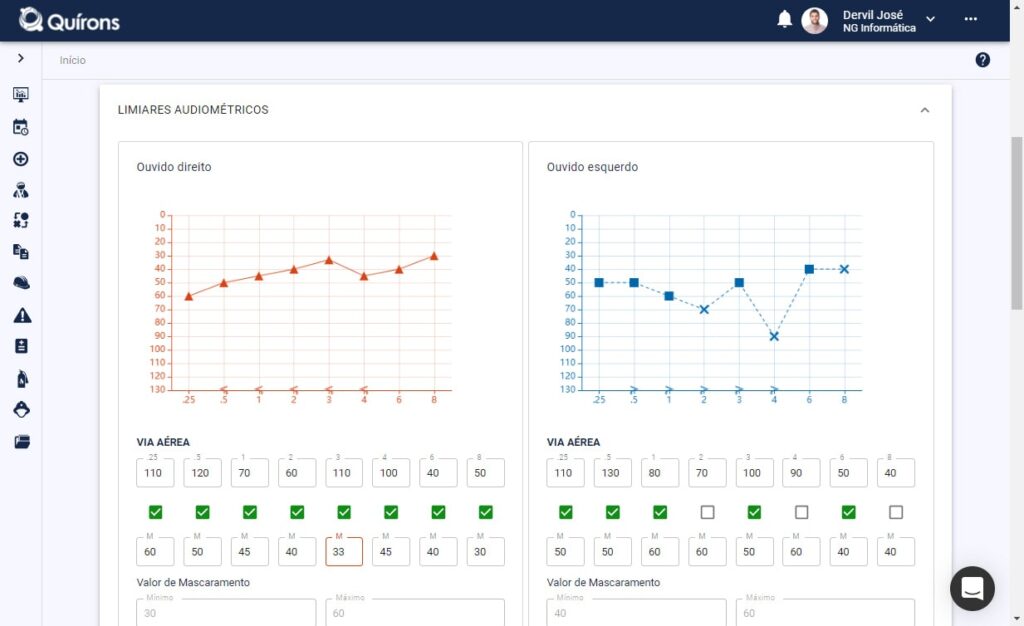Click 'NG Informática' company text
This screenshot has width=1024, height=626.
tap(879, 28)
